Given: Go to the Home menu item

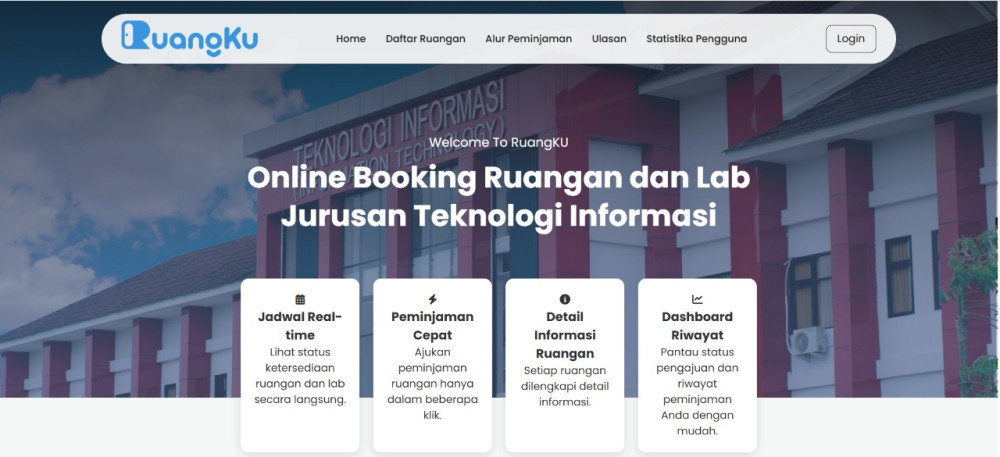Looking at the screenshot, I should [351, 39].
